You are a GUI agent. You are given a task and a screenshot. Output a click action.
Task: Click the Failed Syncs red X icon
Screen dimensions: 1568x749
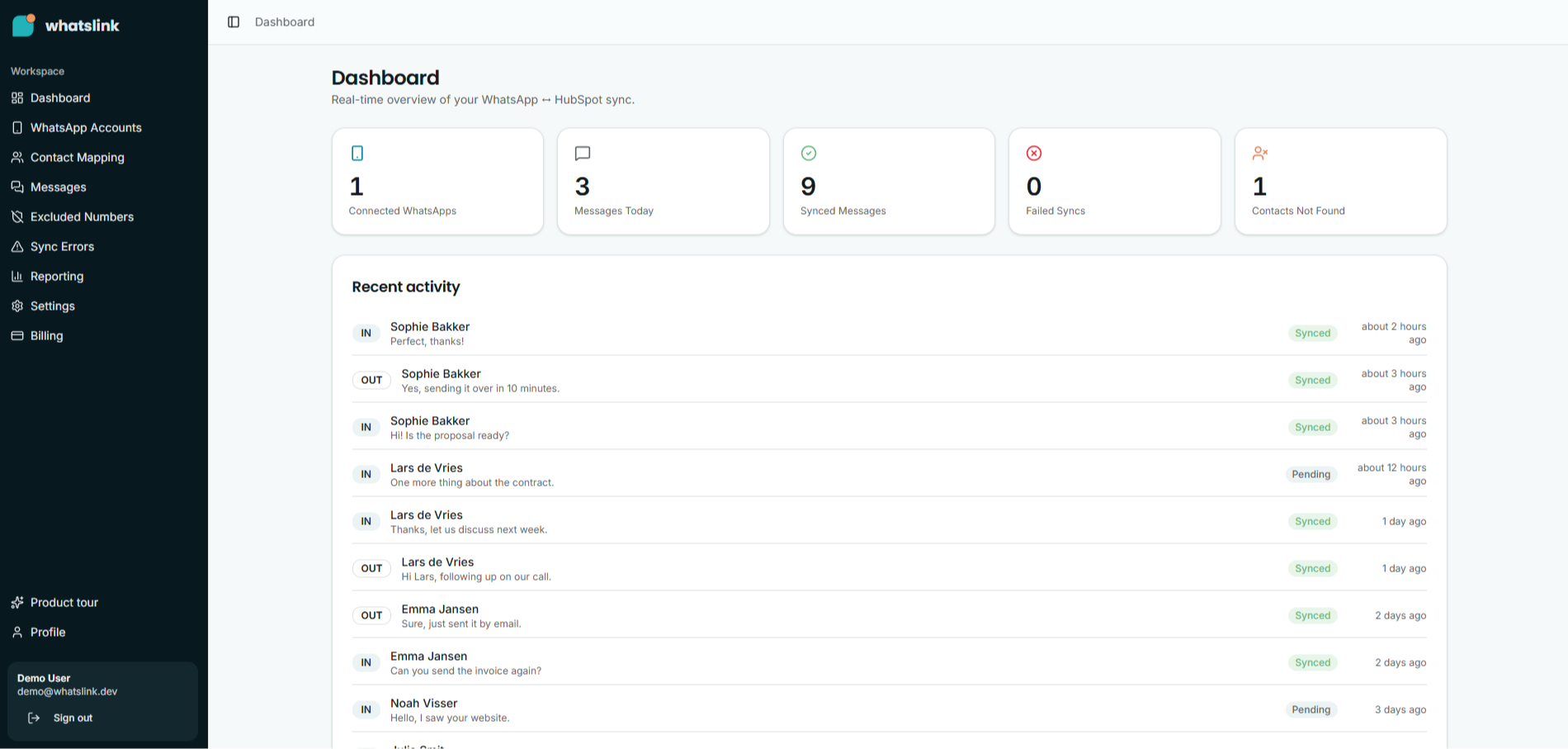coord(1034,153)
